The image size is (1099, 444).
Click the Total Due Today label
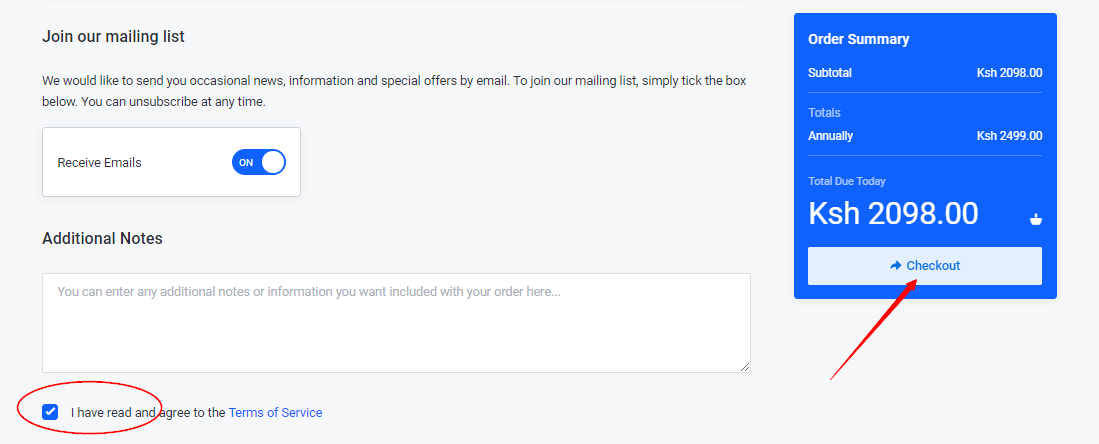point(847,181)
